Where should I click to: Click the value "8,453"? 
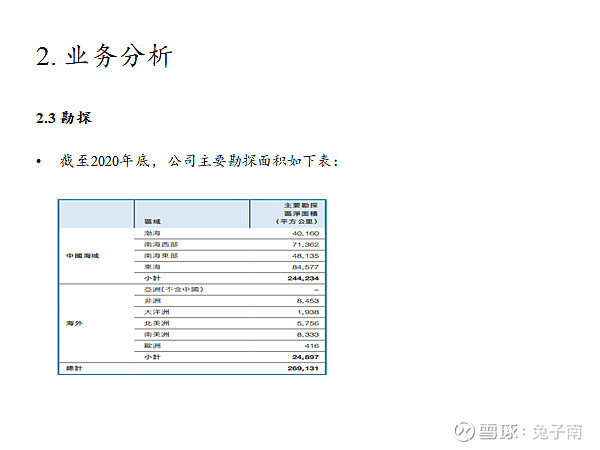tap(308, 301)
